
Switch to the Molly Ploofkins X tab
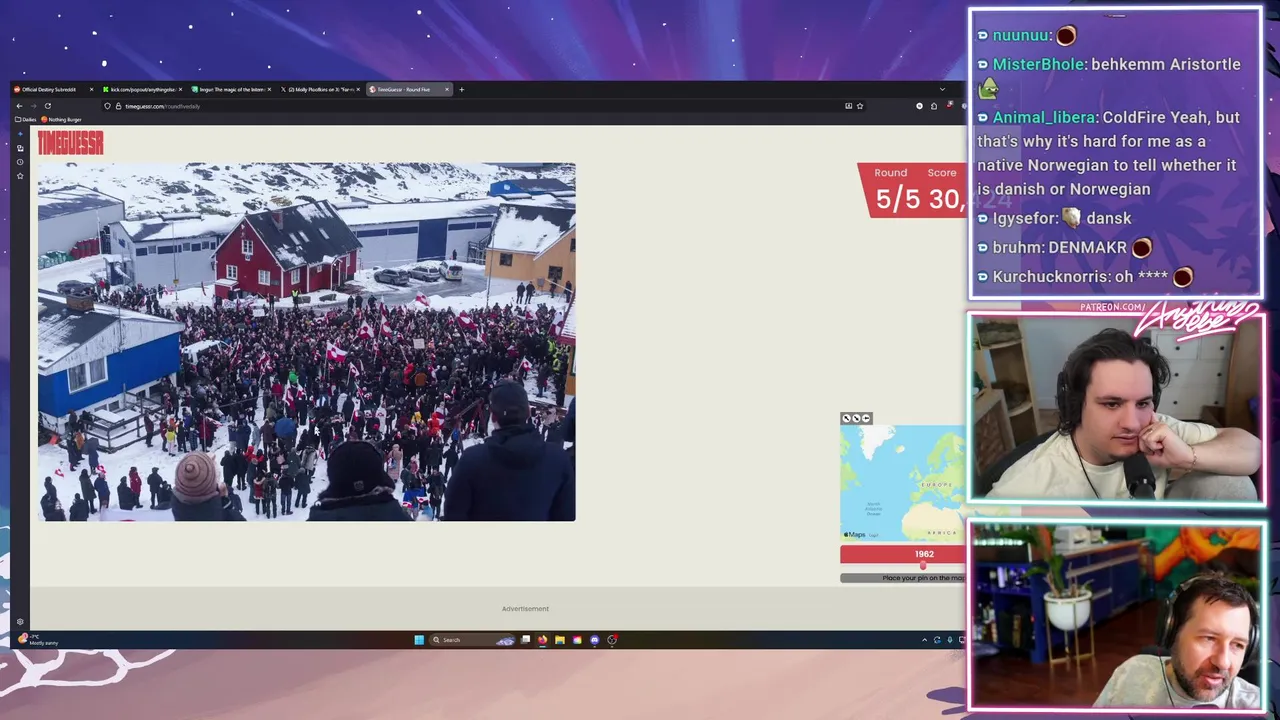tap(318, 89)
